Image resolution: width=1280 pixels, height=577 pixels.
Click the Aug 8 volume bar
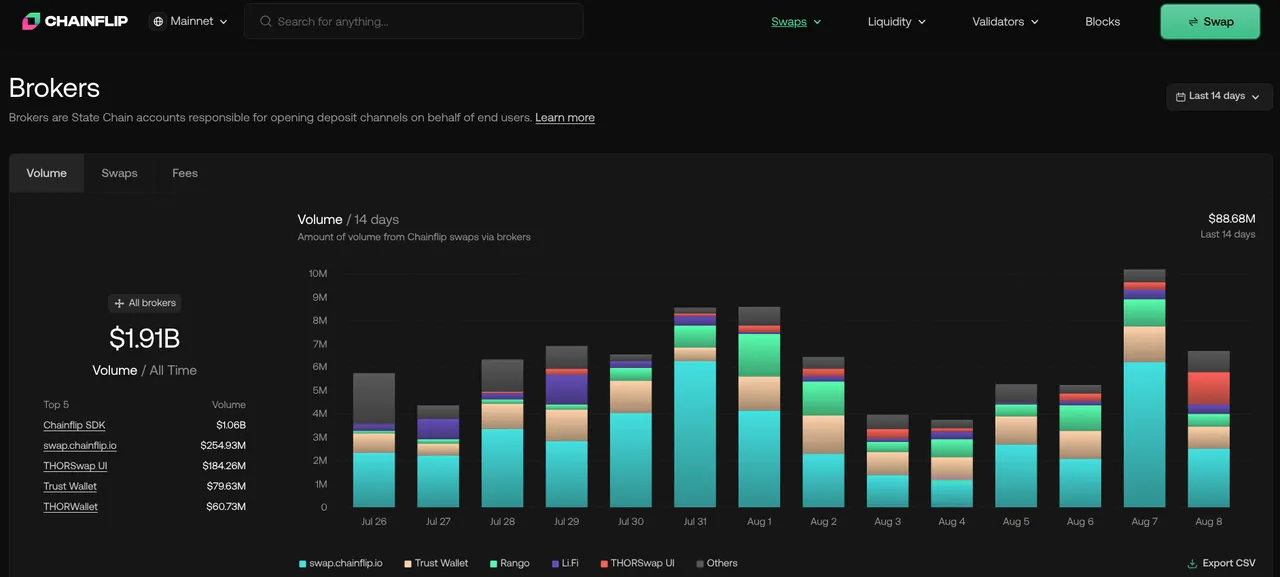click(x=1208, y=430)
